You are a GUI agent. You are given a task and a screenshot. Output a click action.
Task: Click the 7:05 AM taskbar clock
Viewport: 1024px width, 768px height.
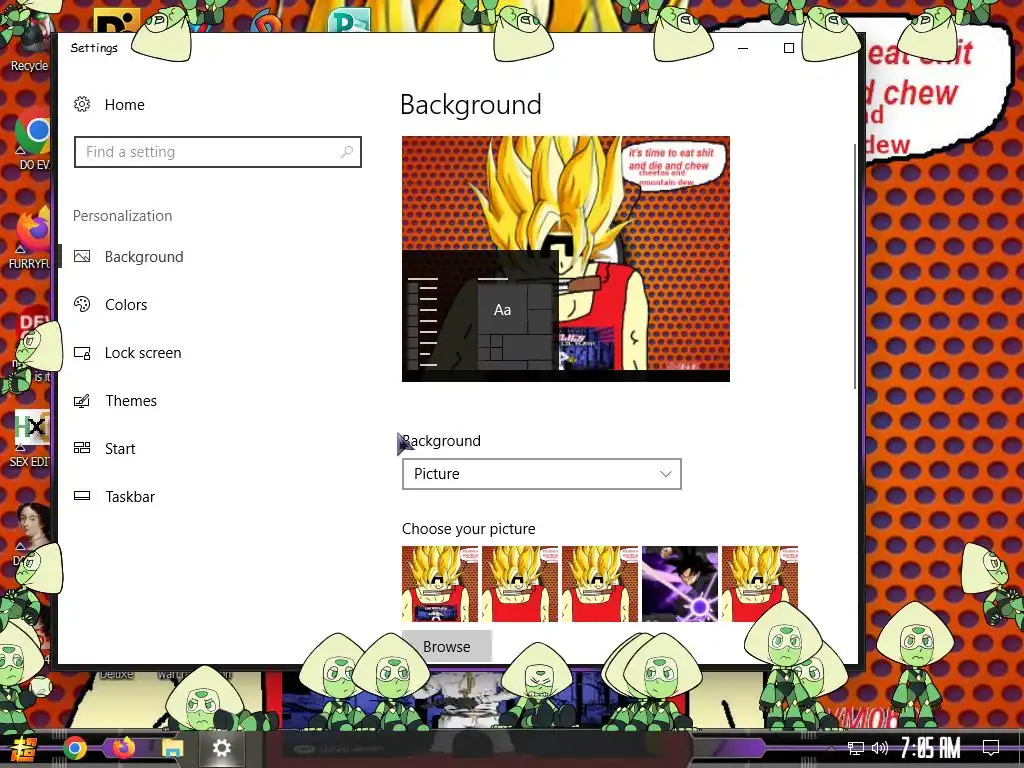931,747
